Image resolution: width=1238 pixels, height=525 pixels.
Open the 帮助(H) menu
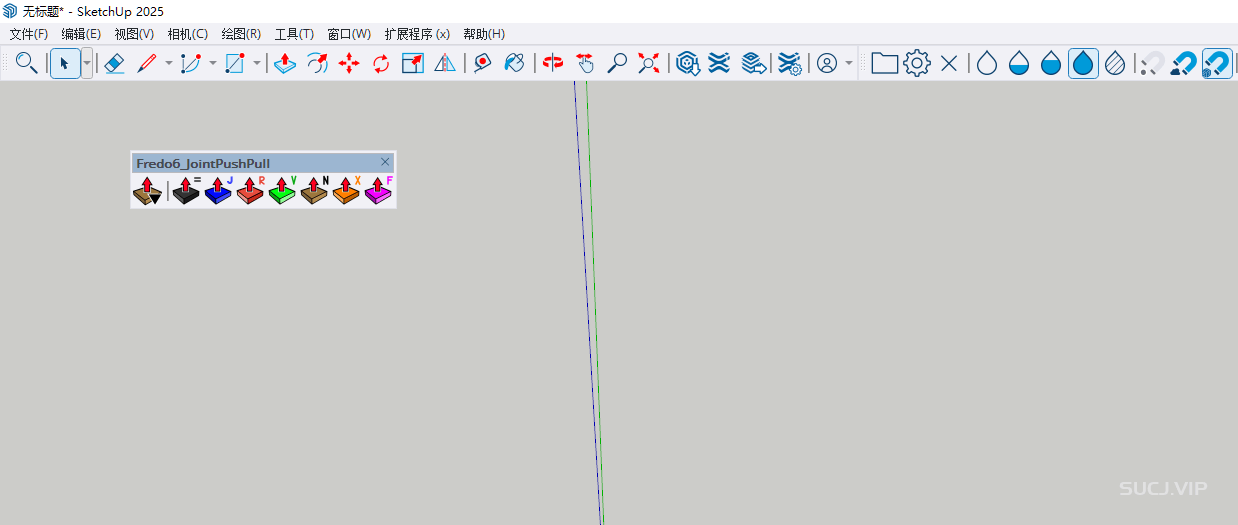click(484, 34)
